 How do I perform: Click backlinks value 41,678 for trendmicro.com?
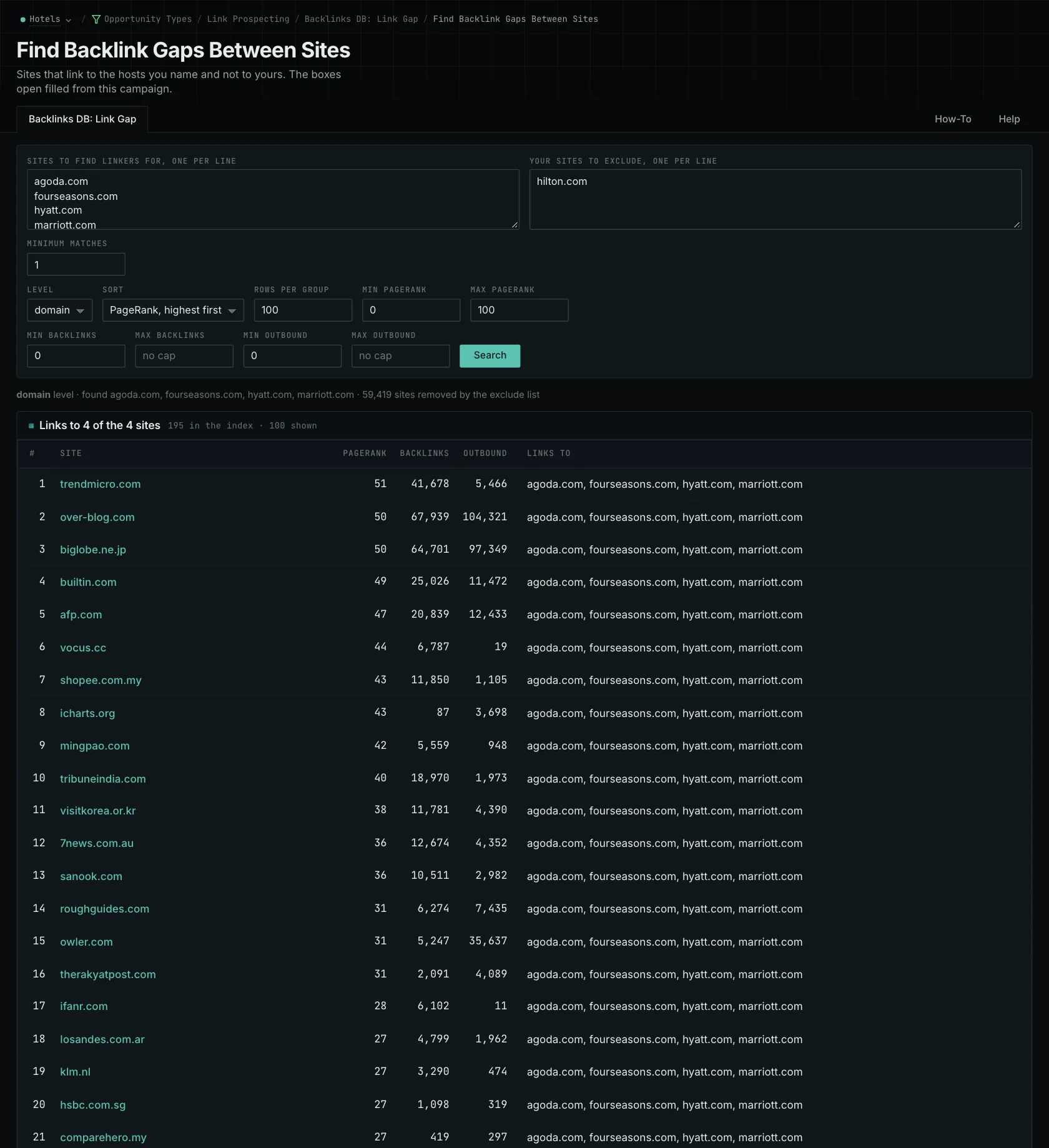(x=430, y=484)
